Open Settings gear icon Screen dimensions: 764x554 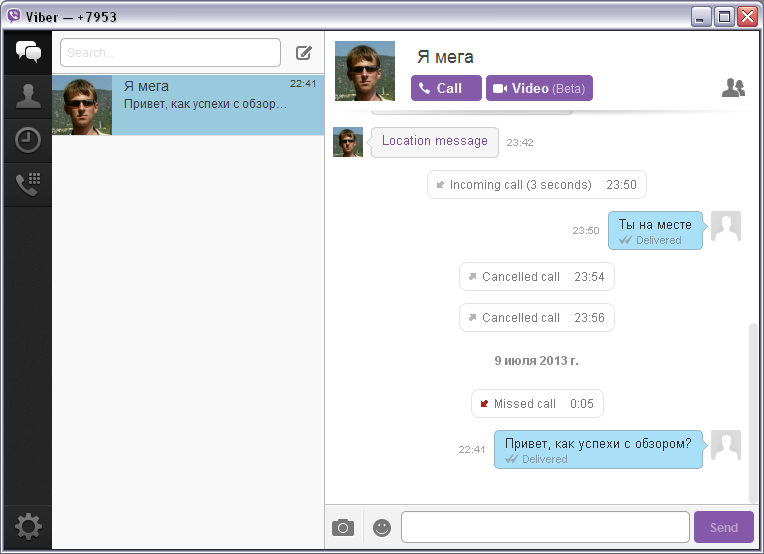28,527
